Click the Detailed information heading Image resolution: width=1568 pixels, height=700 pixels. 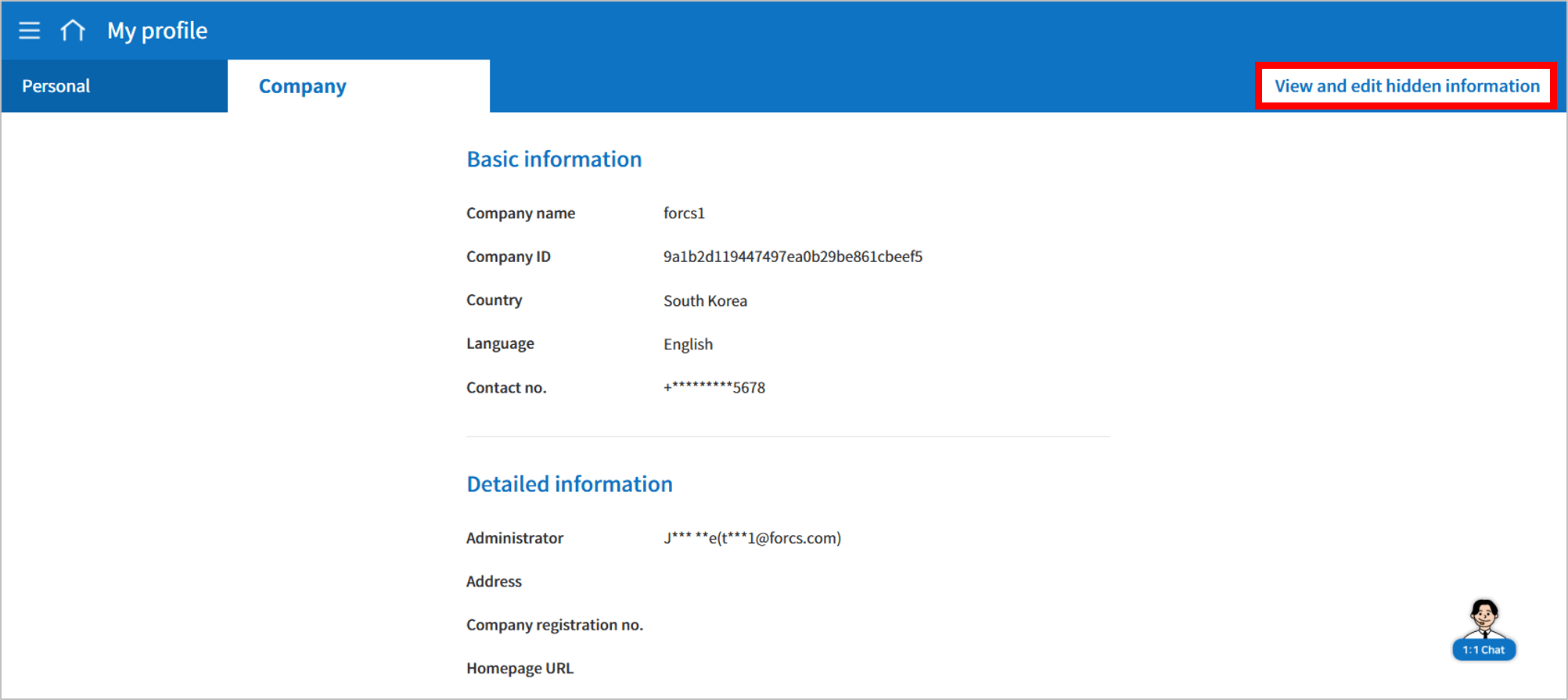point(569,484)
